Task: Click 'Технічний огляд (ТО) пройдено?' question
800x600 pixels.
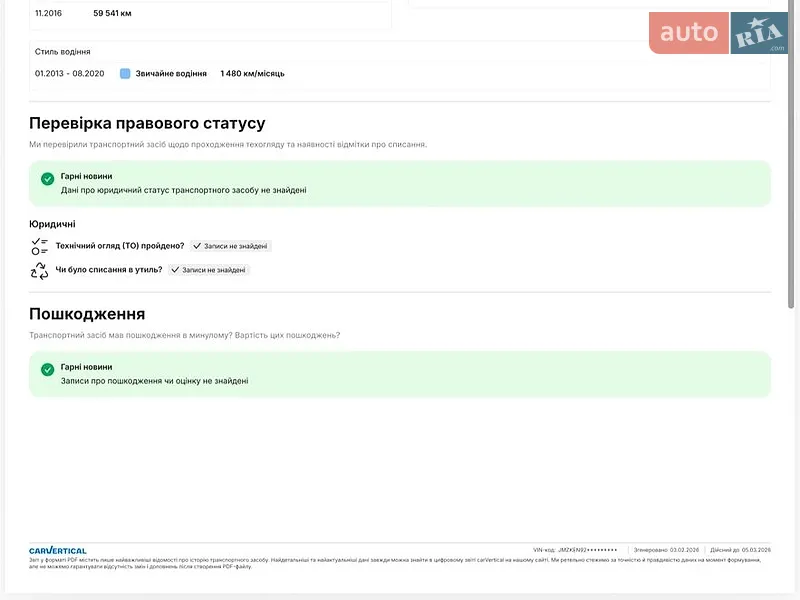Action: click(120, 246)
